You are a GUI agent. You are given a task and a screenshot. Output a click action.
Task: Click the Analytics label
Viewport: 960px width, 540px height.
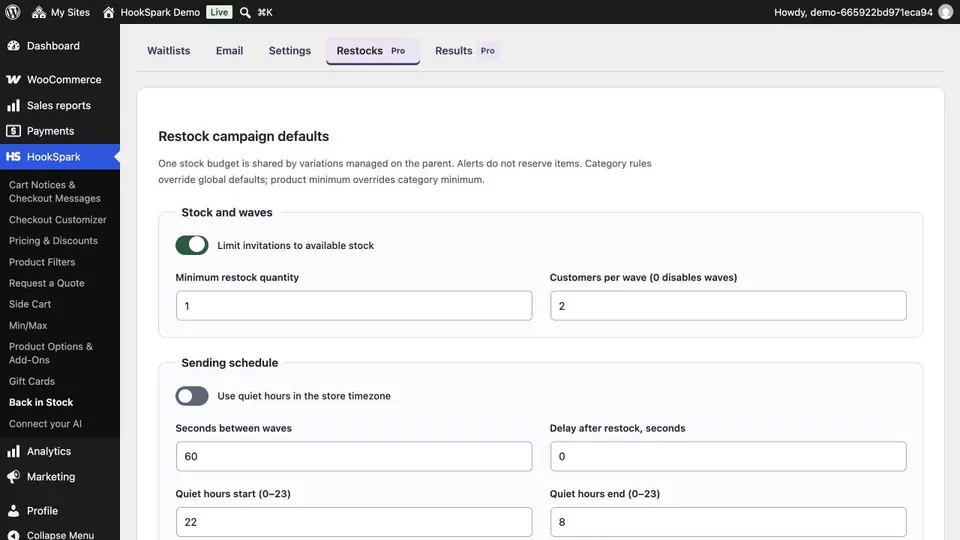click(x=49, y=451)
